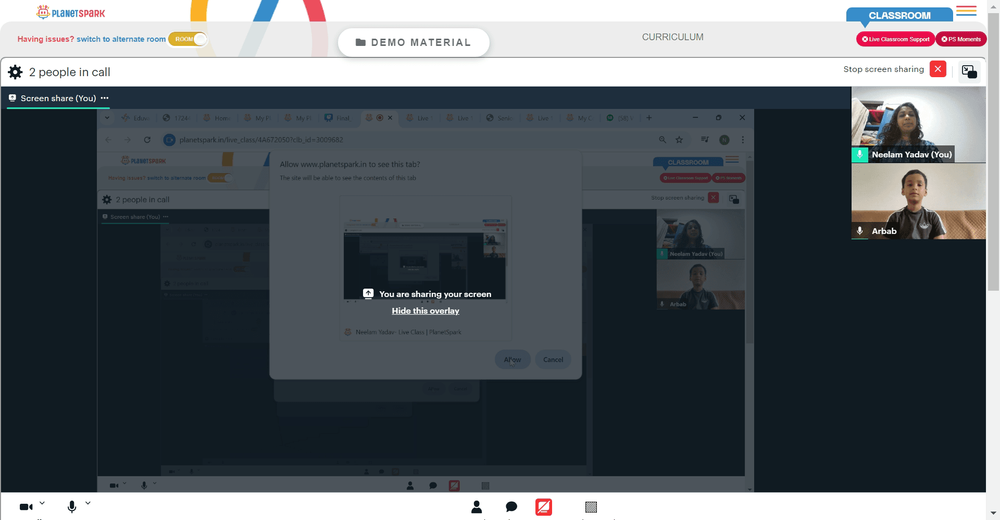Click Hide this overlay link
Screen dimensions: 1000x520
[425, 311]
